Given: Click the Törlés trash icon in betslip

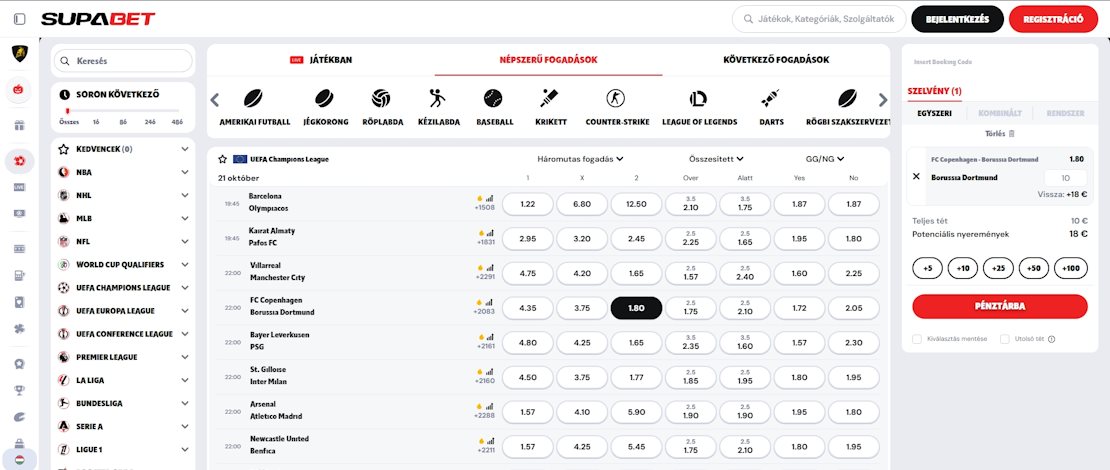Looking at the screenshot, I should click(1011, 133).
